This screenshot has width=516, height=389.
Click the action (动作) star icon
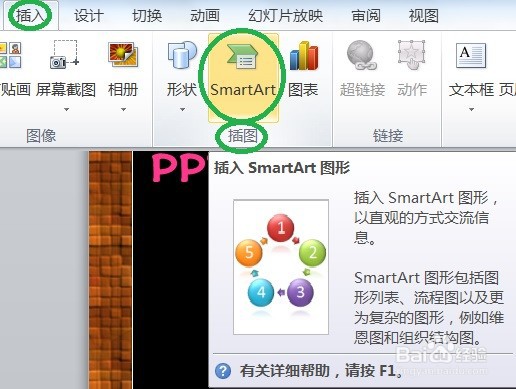click(x=412, y=55)
